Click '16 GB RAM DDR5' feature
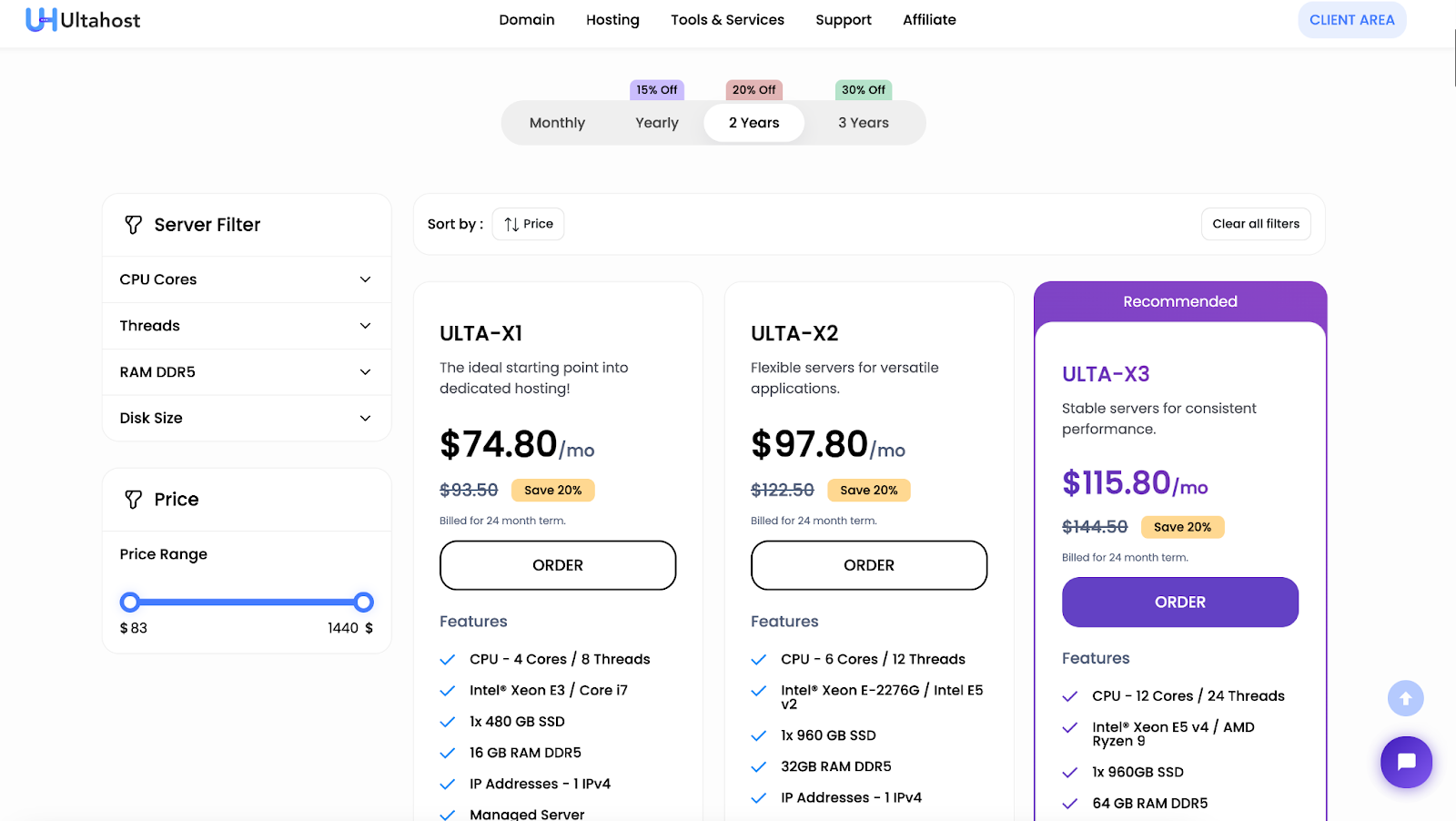The image size is (1456, 821). [x=525, y=753]
